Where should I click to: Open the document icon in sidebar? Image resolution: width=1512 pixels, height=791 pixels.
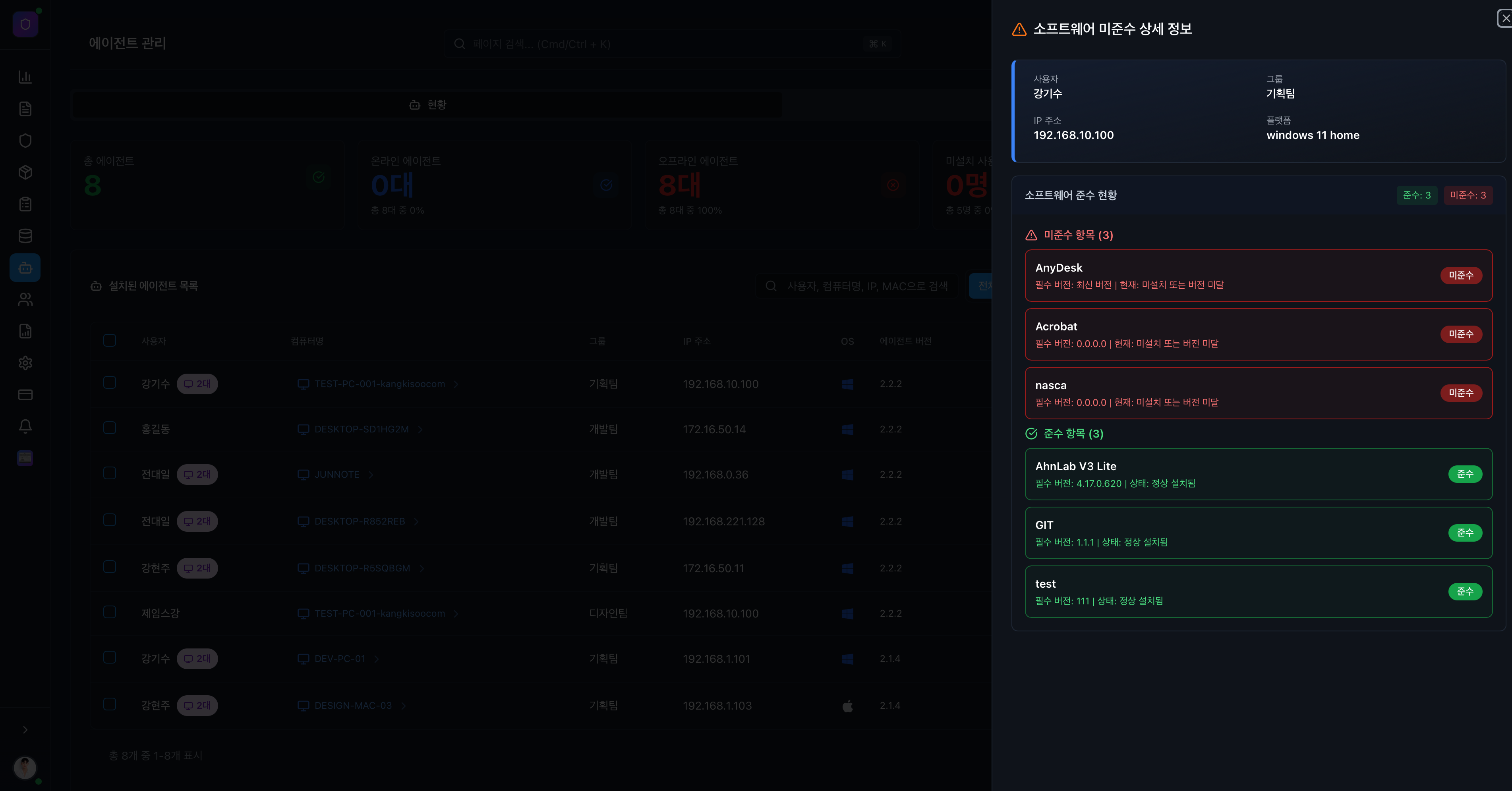pos(25,108)
